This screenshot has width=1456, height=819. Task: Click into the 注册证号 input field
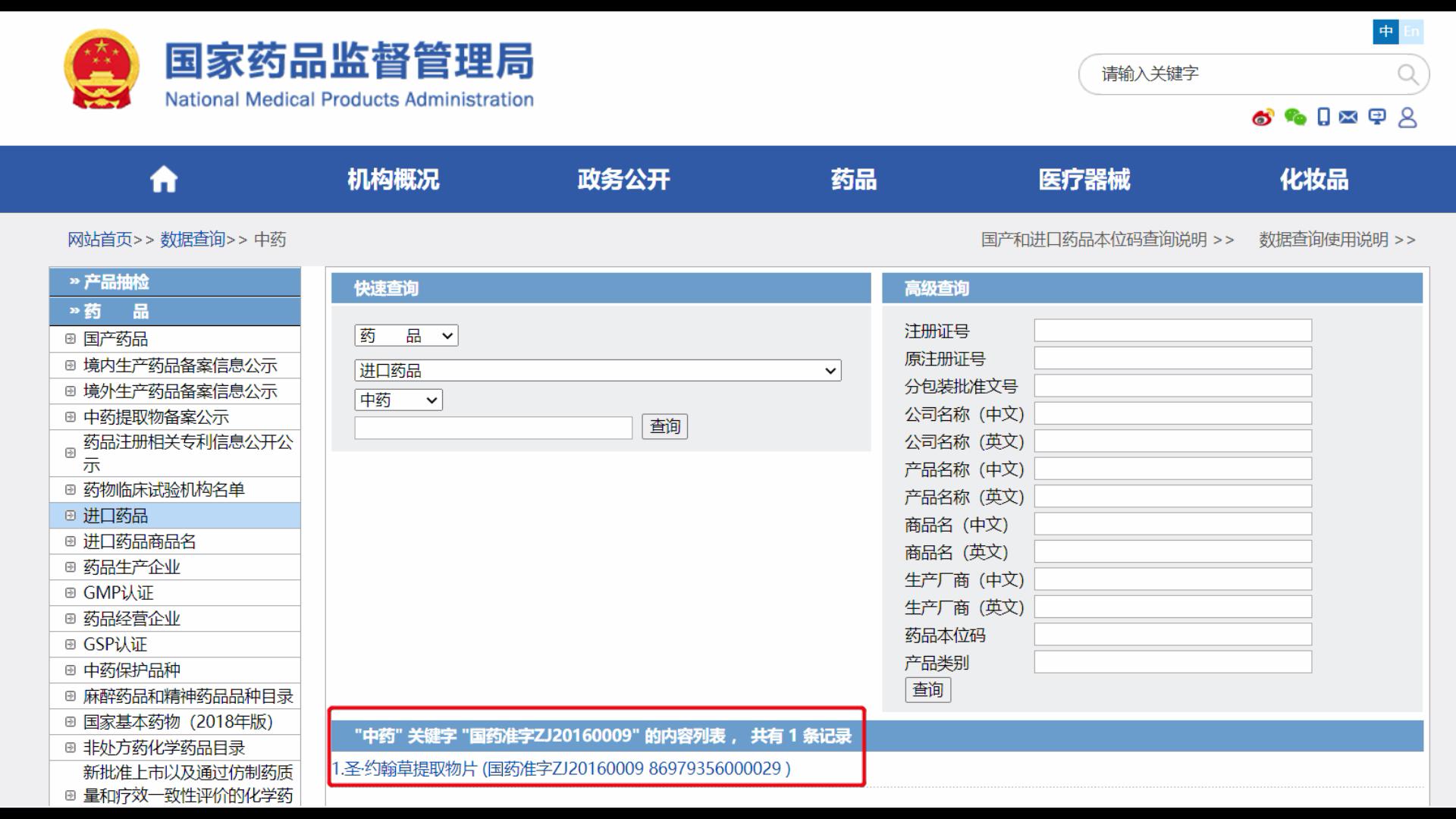click(1172, 330)
